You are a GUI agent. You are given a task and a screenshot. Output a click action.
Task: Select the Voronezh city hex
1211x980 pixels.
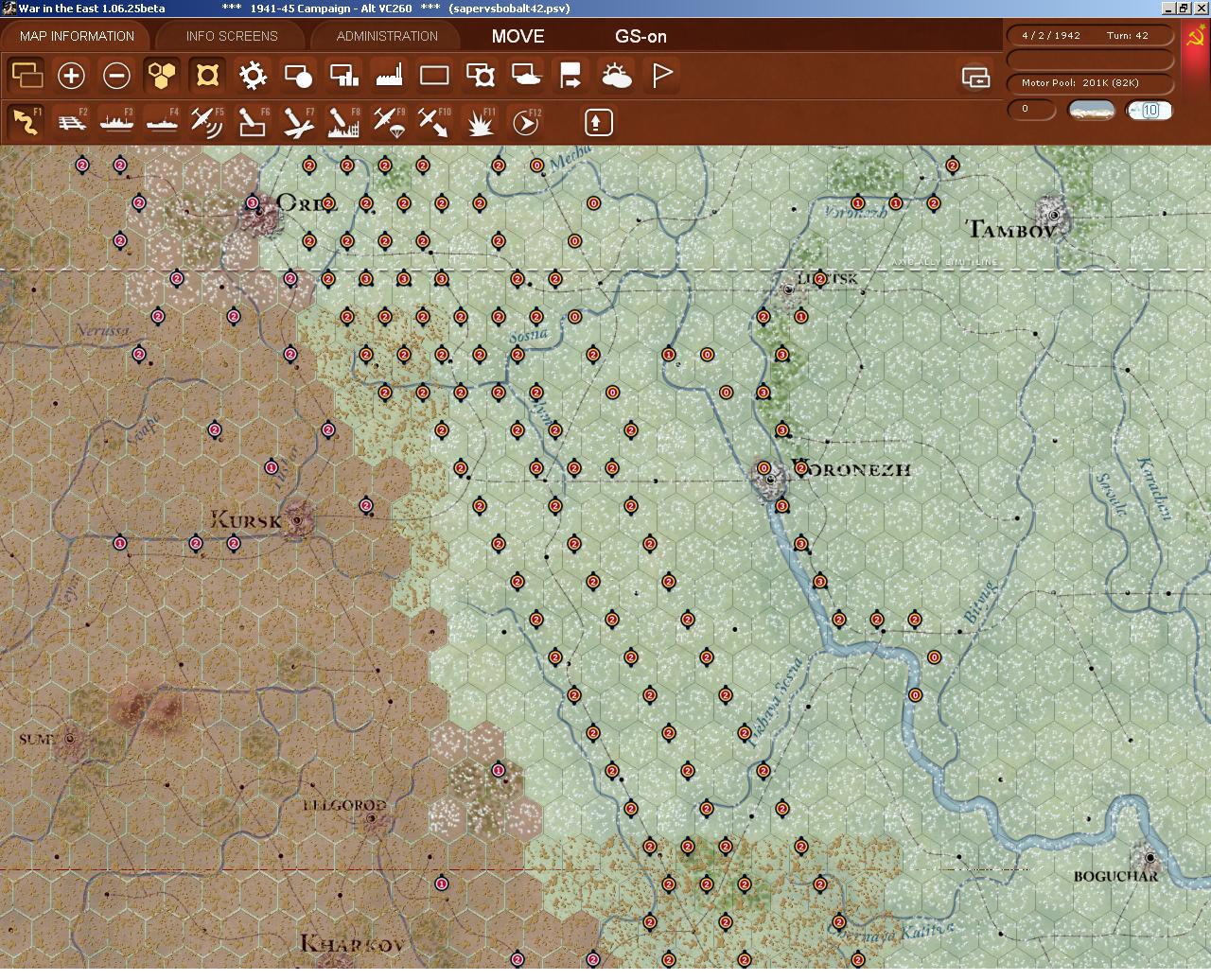(x=770, y=479)
